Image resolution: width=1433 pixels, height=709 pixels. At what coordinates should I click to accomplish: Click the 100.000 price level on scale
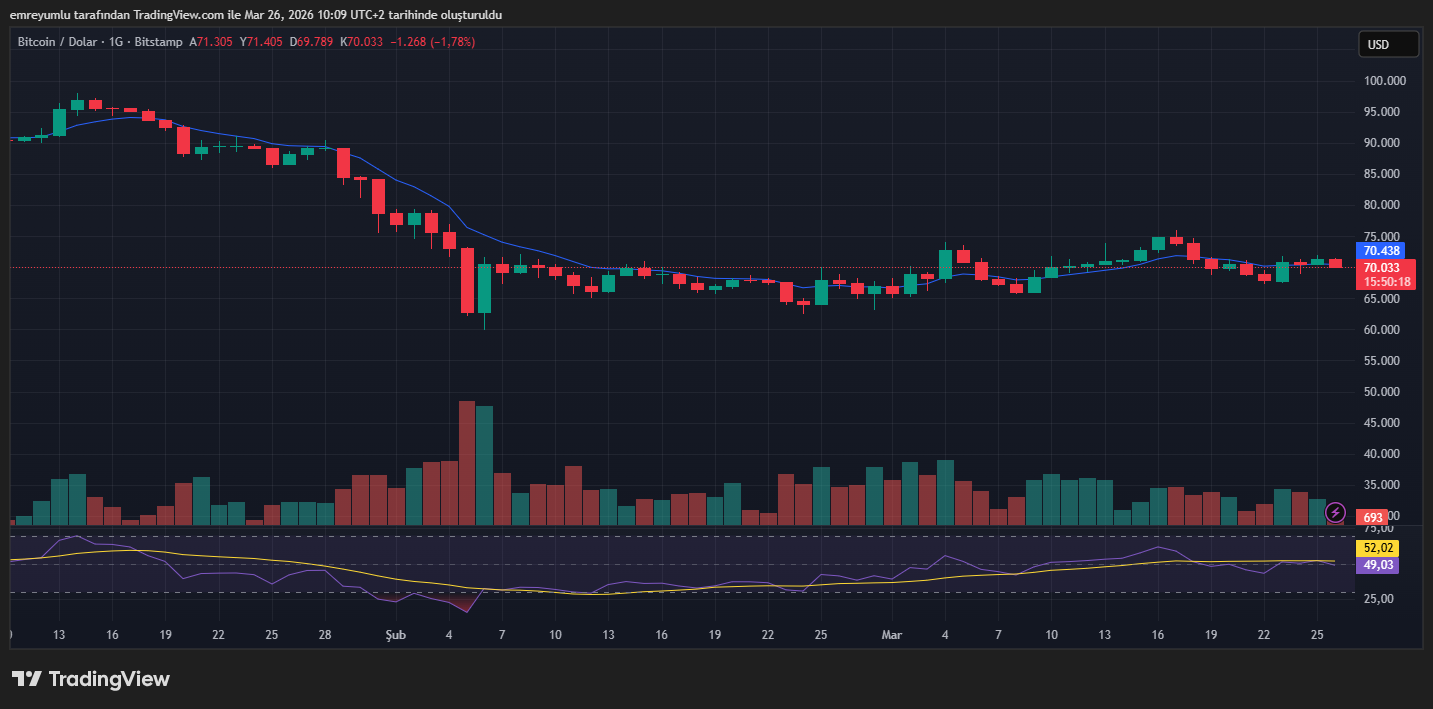[1385, 81]
